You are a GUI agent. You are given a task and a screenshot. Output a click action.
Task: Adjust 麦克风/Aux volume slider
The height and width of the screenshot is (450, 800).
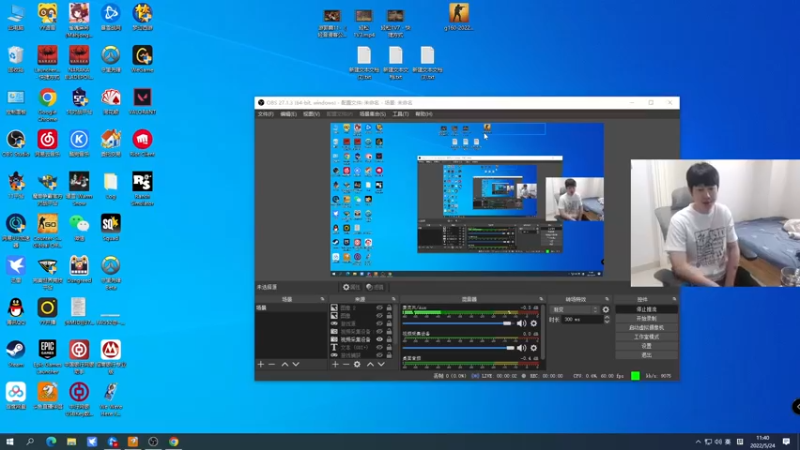click(458, 323)
